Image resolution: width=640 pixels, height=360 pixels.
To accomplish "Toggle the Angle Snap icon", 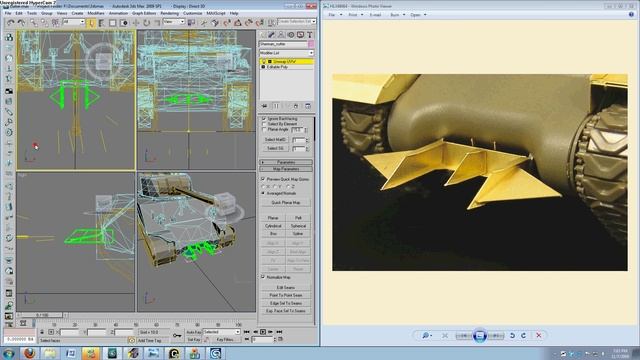I will point(237,23).
